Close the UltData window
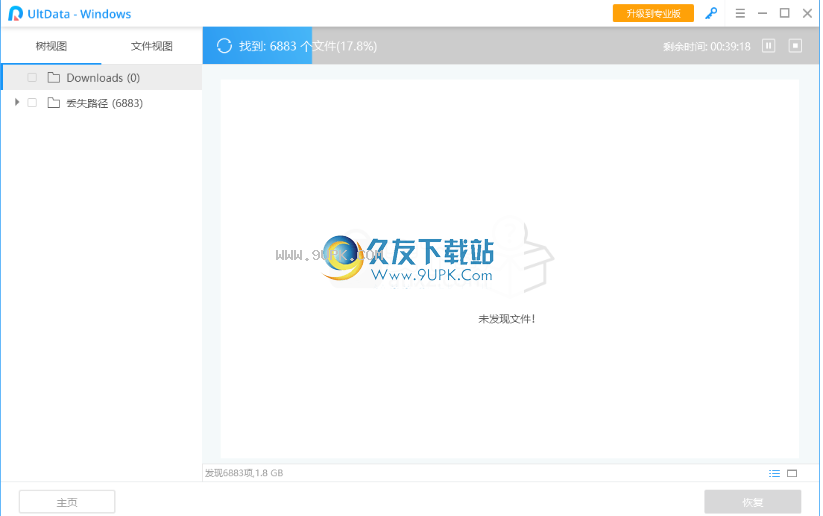 [807, 13]
